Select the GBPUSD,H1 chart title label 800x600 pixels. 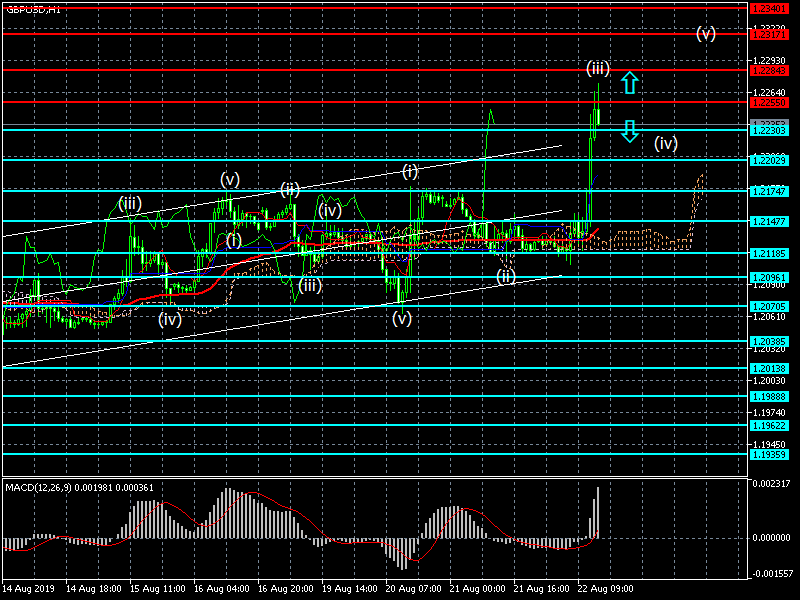[33, 8]
